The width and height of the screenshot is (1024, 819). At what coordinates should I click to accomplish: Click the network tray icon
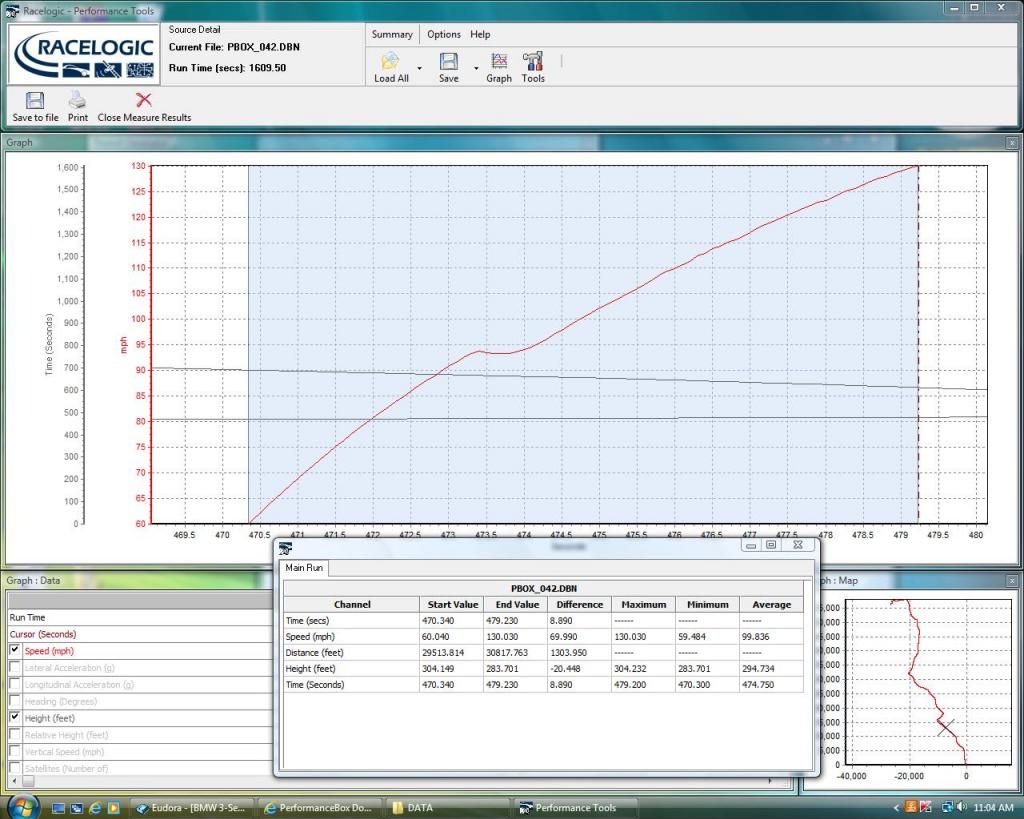coord(946,807)
